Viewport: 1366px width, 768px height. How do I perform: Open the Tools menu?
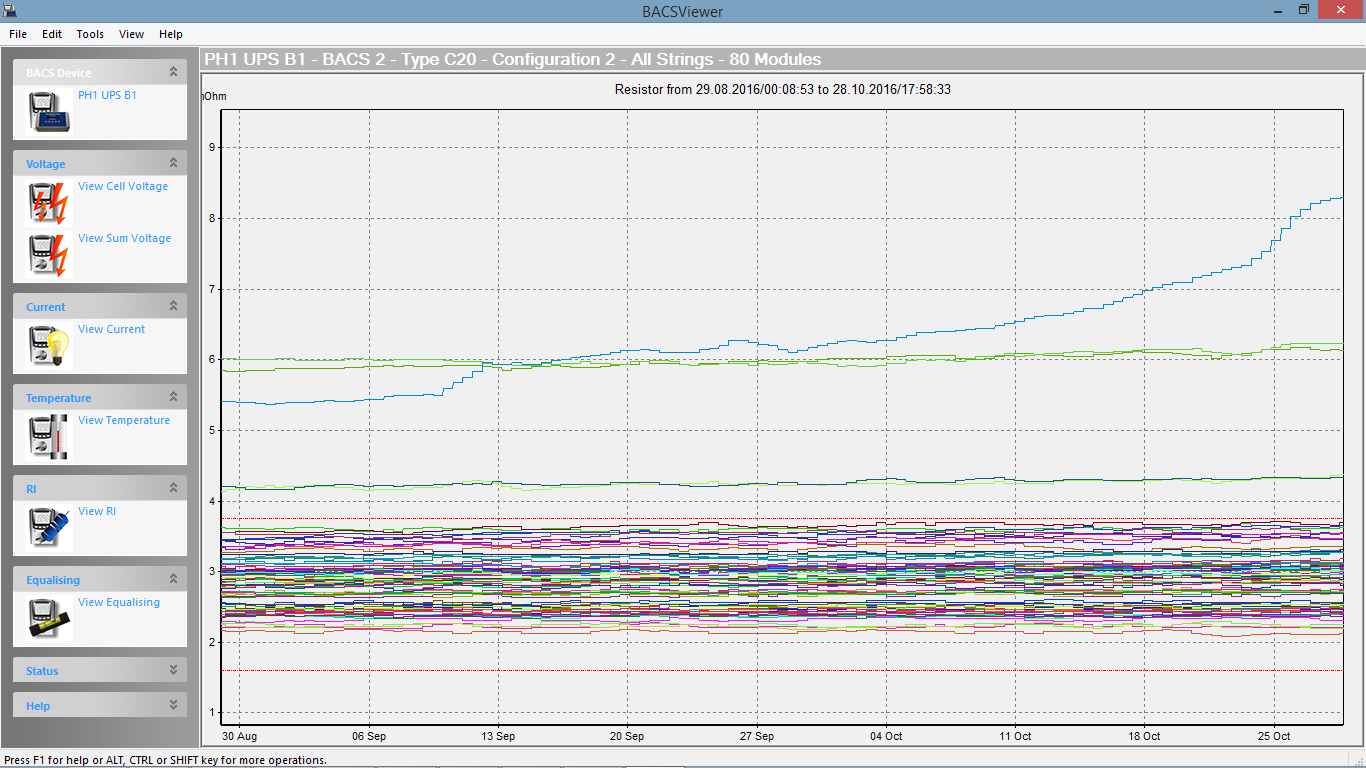89,33
